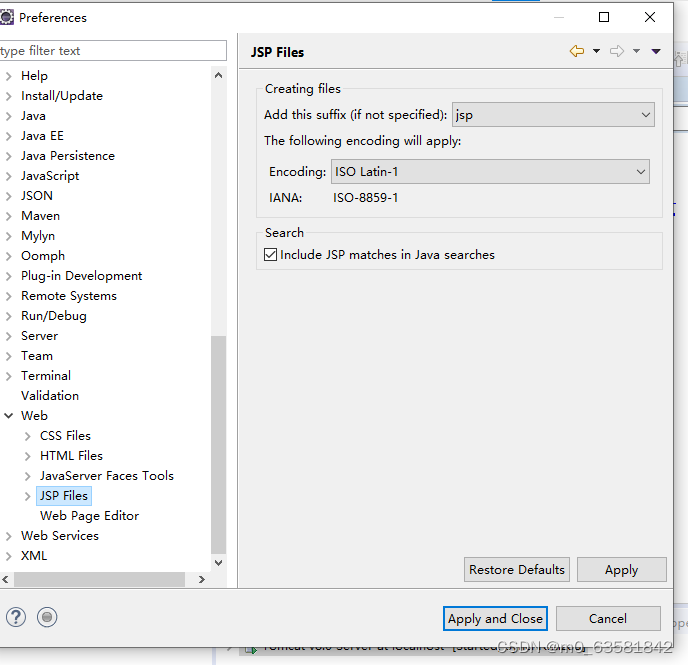Expand the Java EE tree node
Viewport: 688px width, 665px height.
[8, 136]
